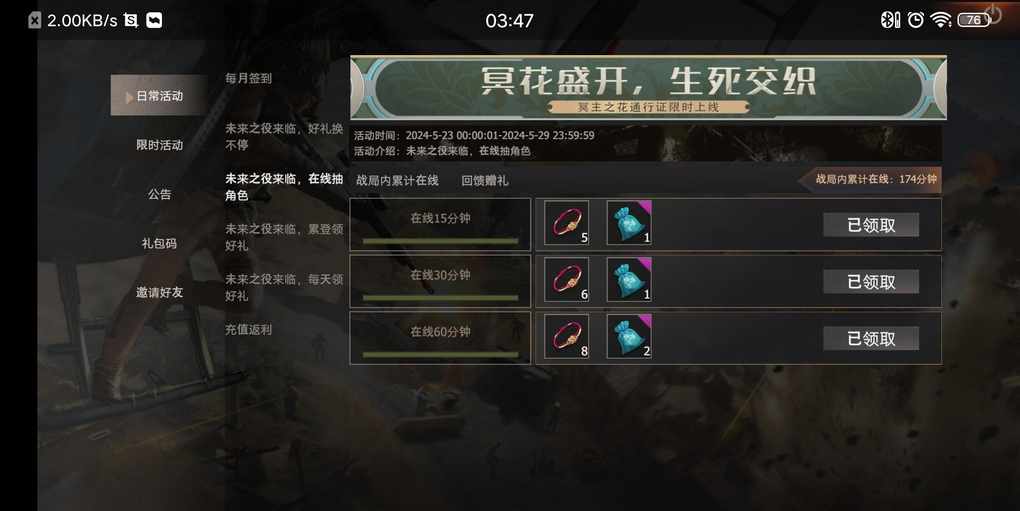The image size is (1020, 511).
Task: Tap blue pouch reward in 60-minute row
Action: [x=629, y=336]
